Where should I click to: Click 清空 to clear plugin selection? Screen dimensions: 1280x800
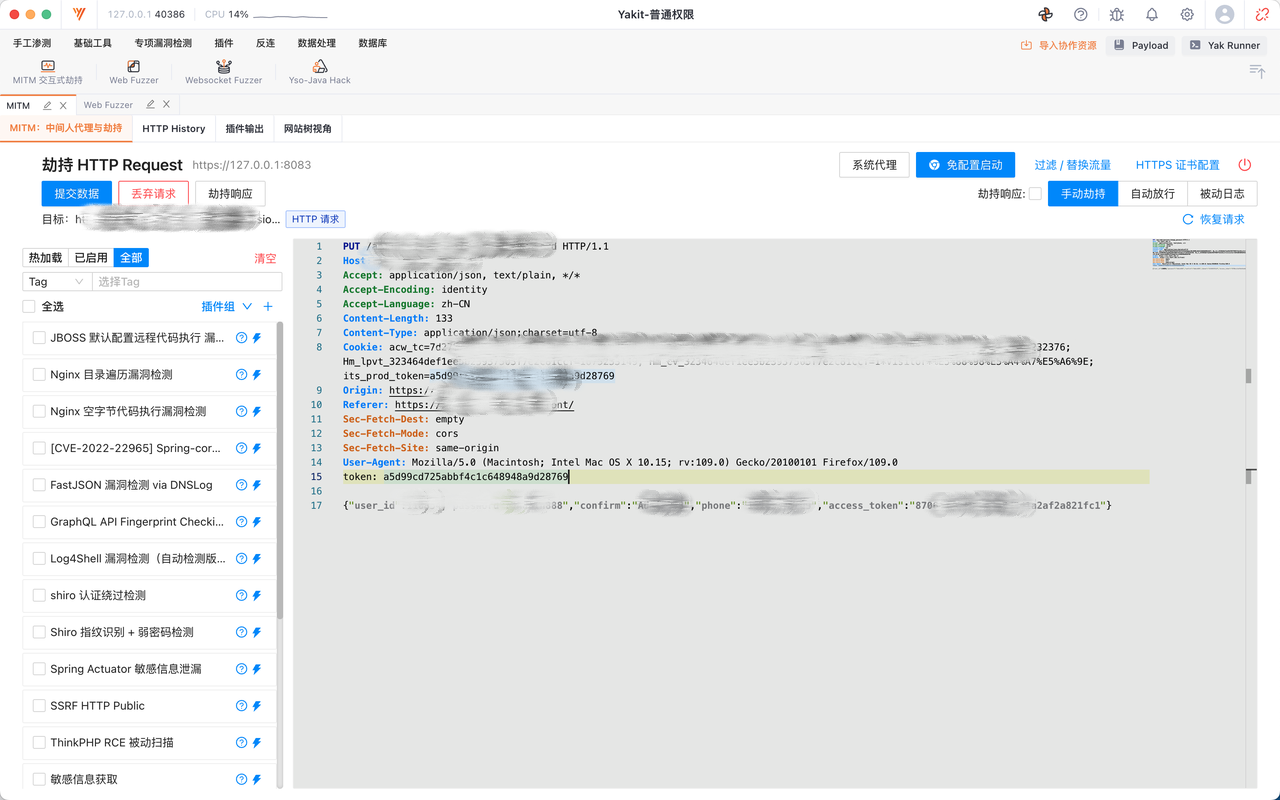coord(265,258)
